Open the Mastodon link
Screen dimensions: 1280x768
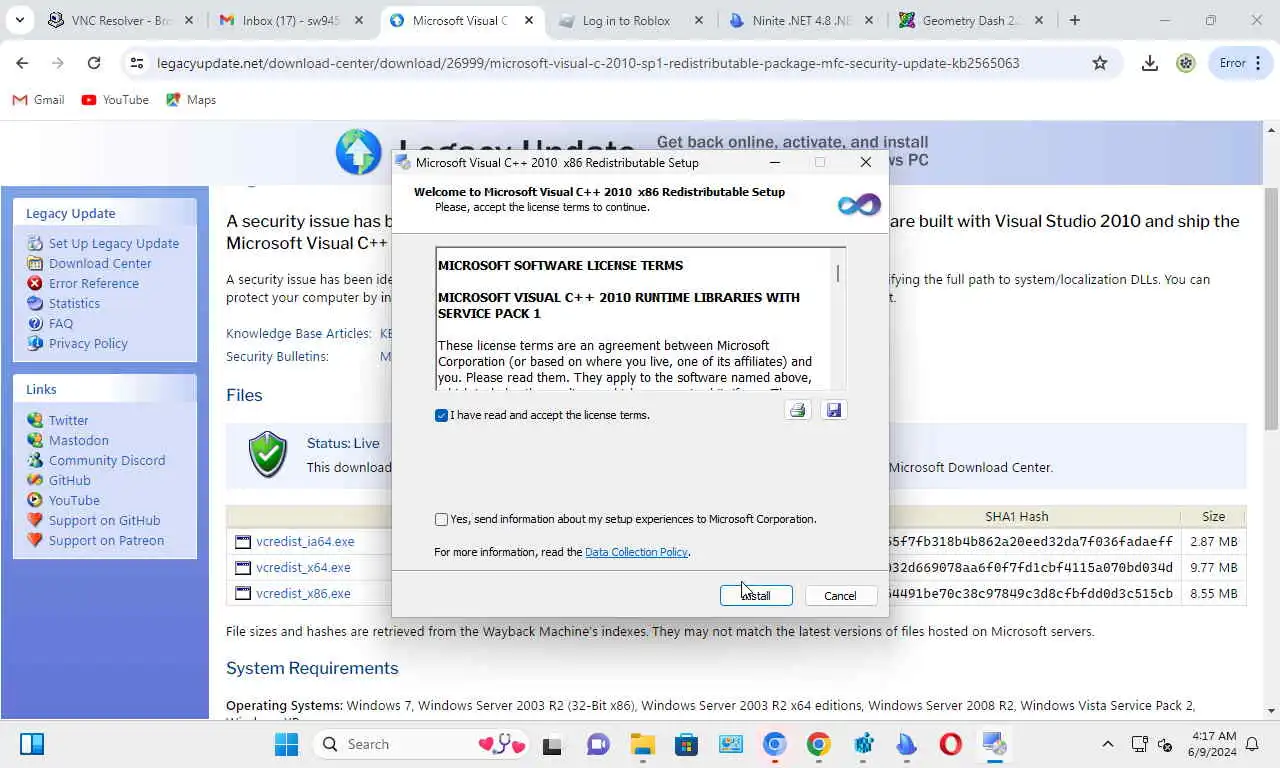pyautogui.click(x=79, y=440)
